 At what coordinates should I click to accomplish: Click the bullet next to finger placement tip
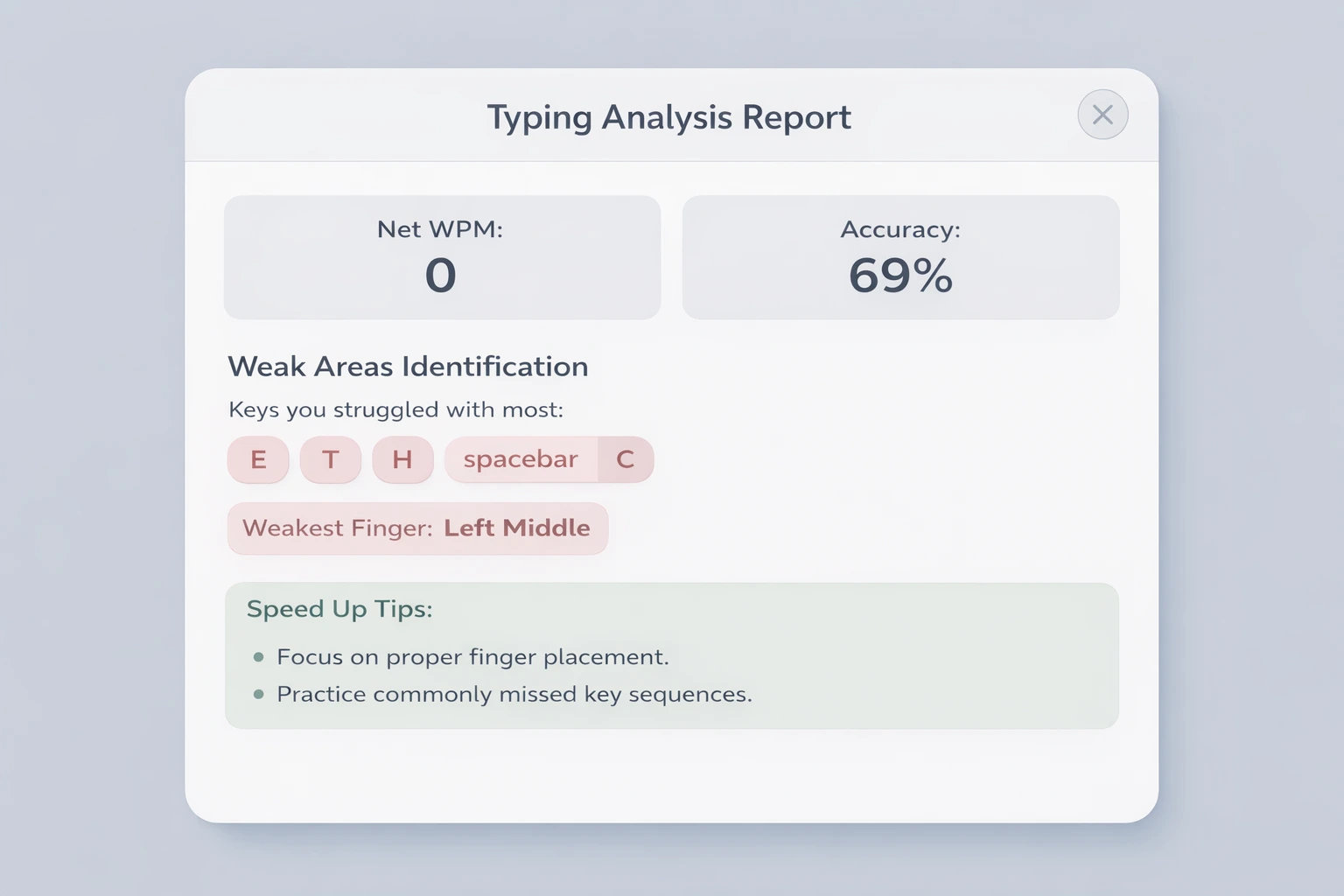tap(259, 654)
